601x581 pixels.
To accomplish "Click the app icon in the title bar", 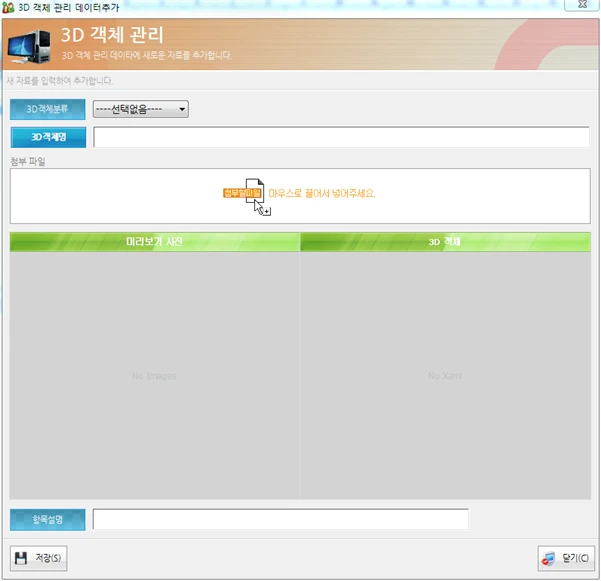I will 8,7.
